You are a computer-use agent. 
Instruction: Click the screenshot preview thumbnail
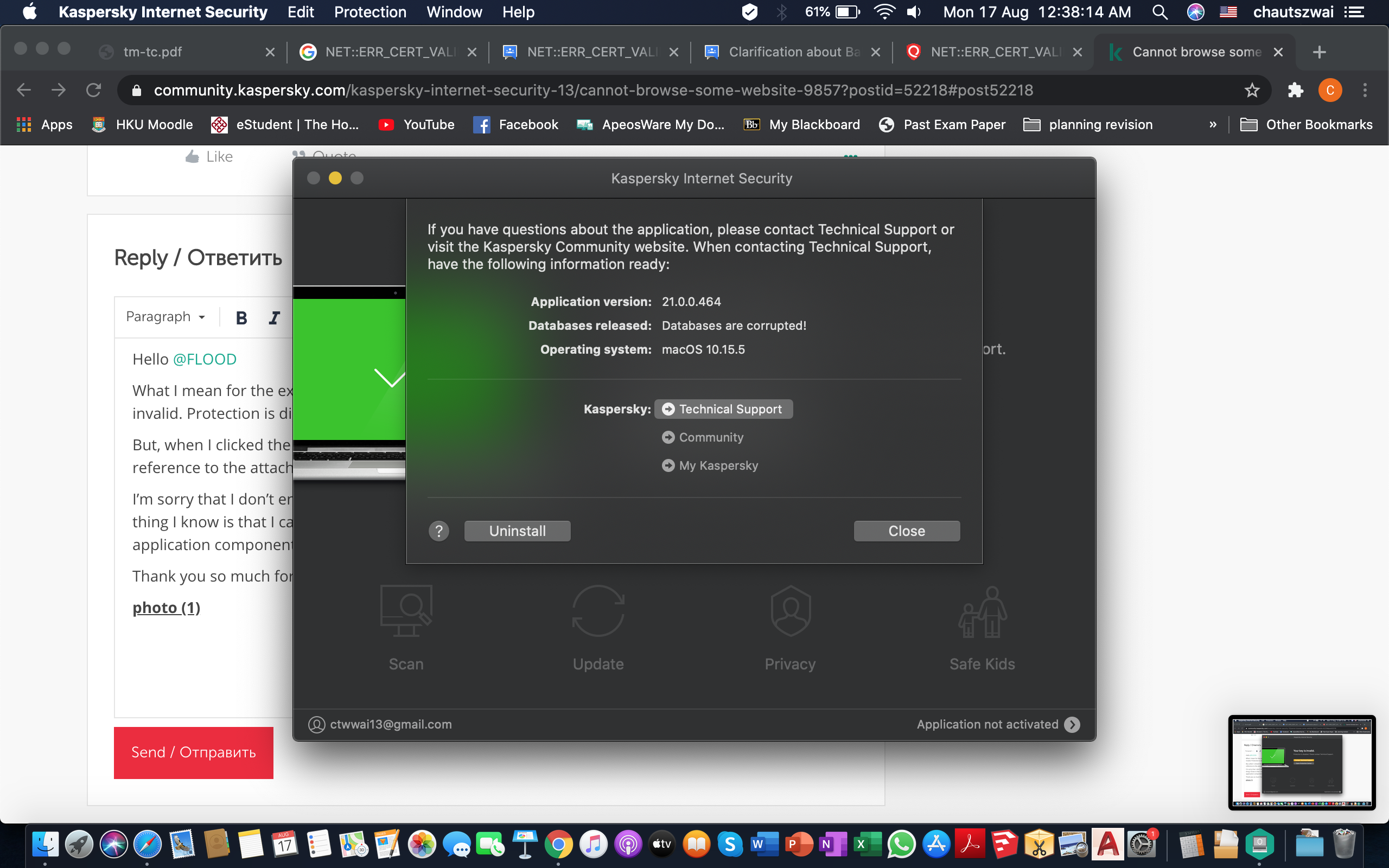[1301, 762]
